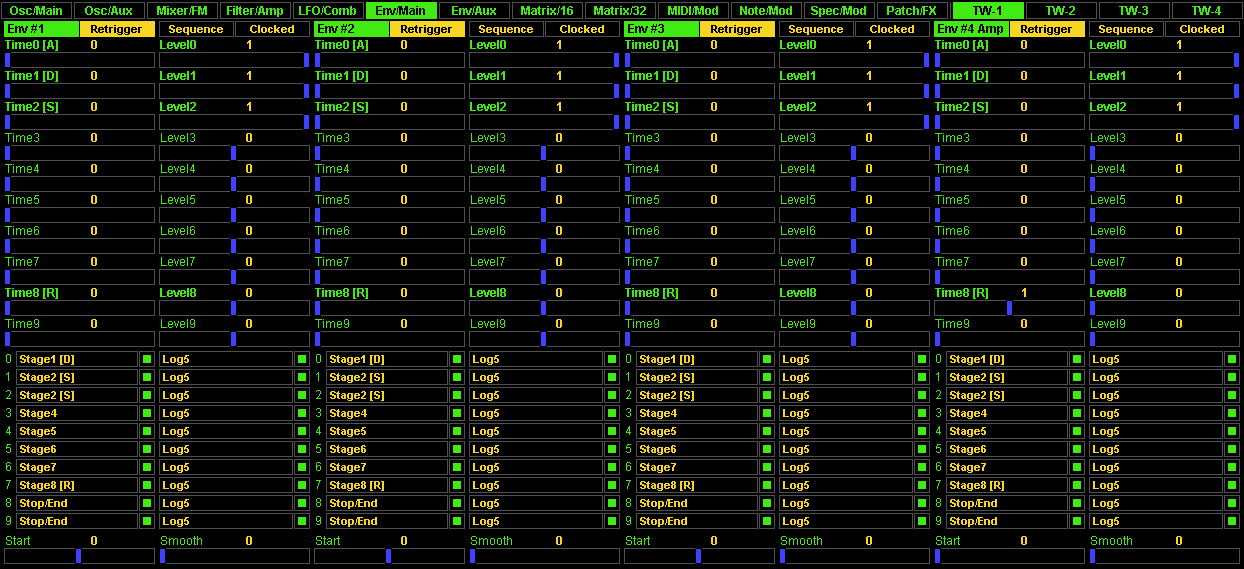Open the Stage7 selector in Env #3 row 6
This screenshot has height=569, width=1244.
(x=696, y=467)
